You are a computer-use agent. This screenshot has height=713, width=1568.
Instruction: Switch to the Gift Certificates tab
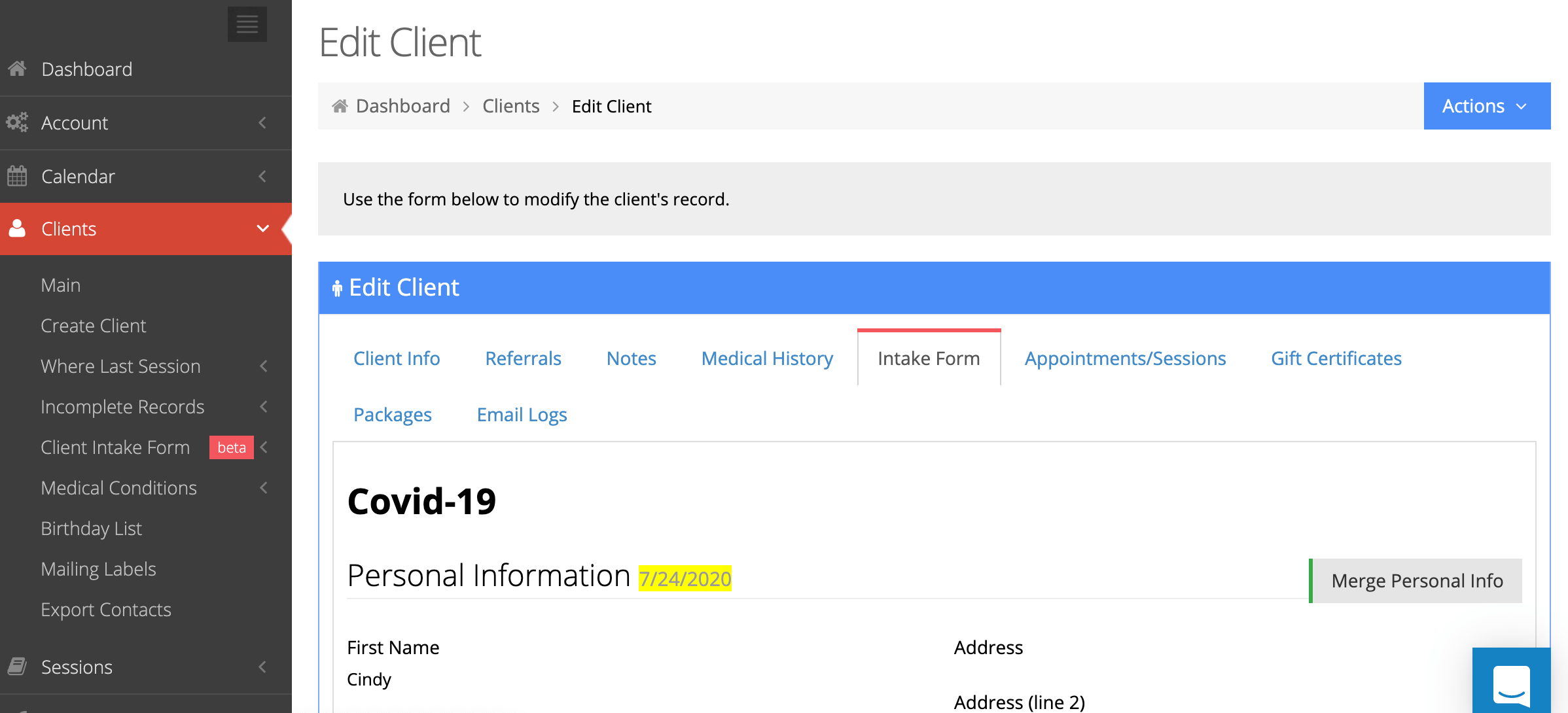(x=1336, y=358)
